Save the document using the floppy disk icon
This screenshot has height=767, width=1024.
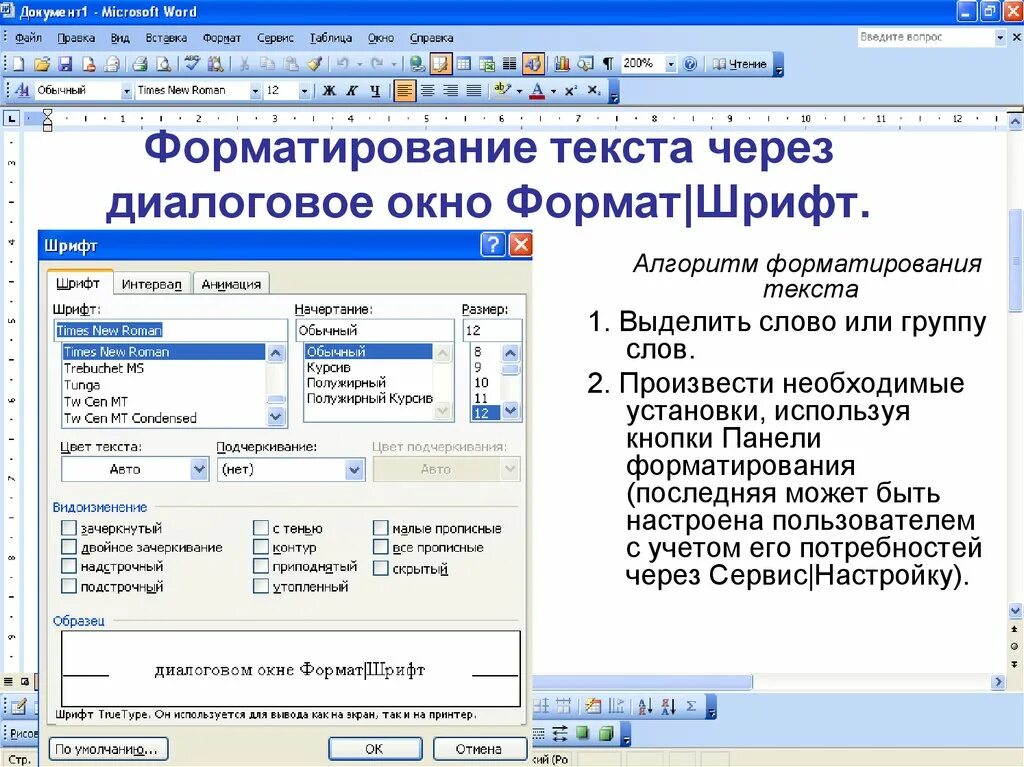[x=65, y=64]
